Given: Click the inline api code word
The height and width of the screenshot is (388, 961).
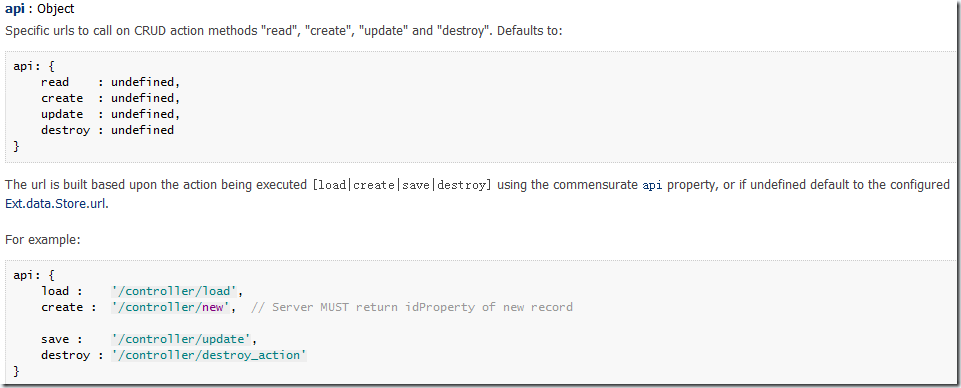Looking at the screenshot, I should pyautogui.click(x=651, y=185).
